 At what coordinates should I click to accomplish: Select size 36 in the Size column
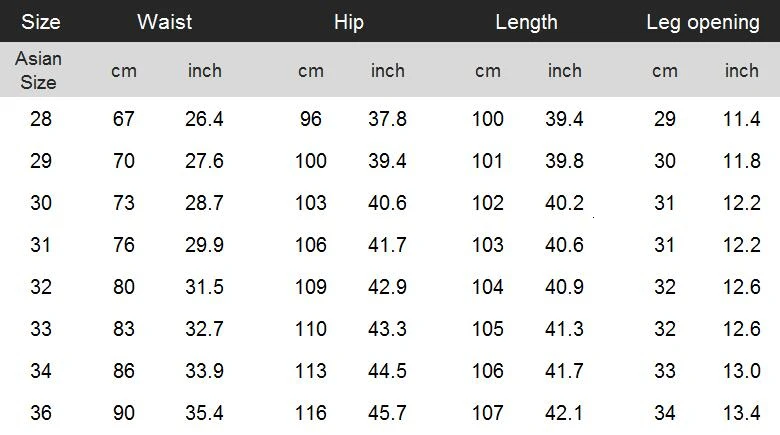(41, 412)
